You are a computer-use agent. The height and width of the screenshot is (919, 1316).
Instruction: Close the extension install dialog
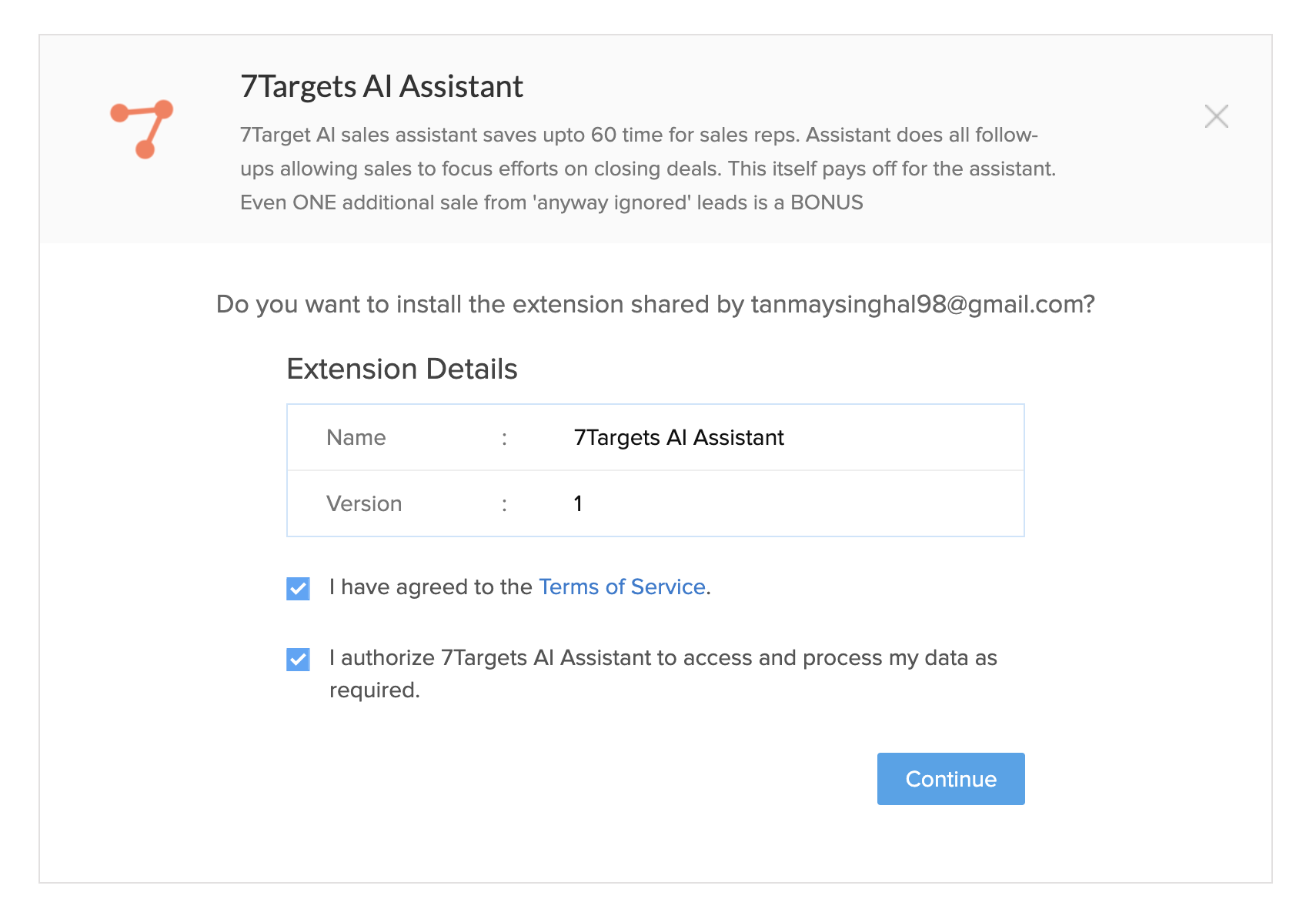[1216, 116]
